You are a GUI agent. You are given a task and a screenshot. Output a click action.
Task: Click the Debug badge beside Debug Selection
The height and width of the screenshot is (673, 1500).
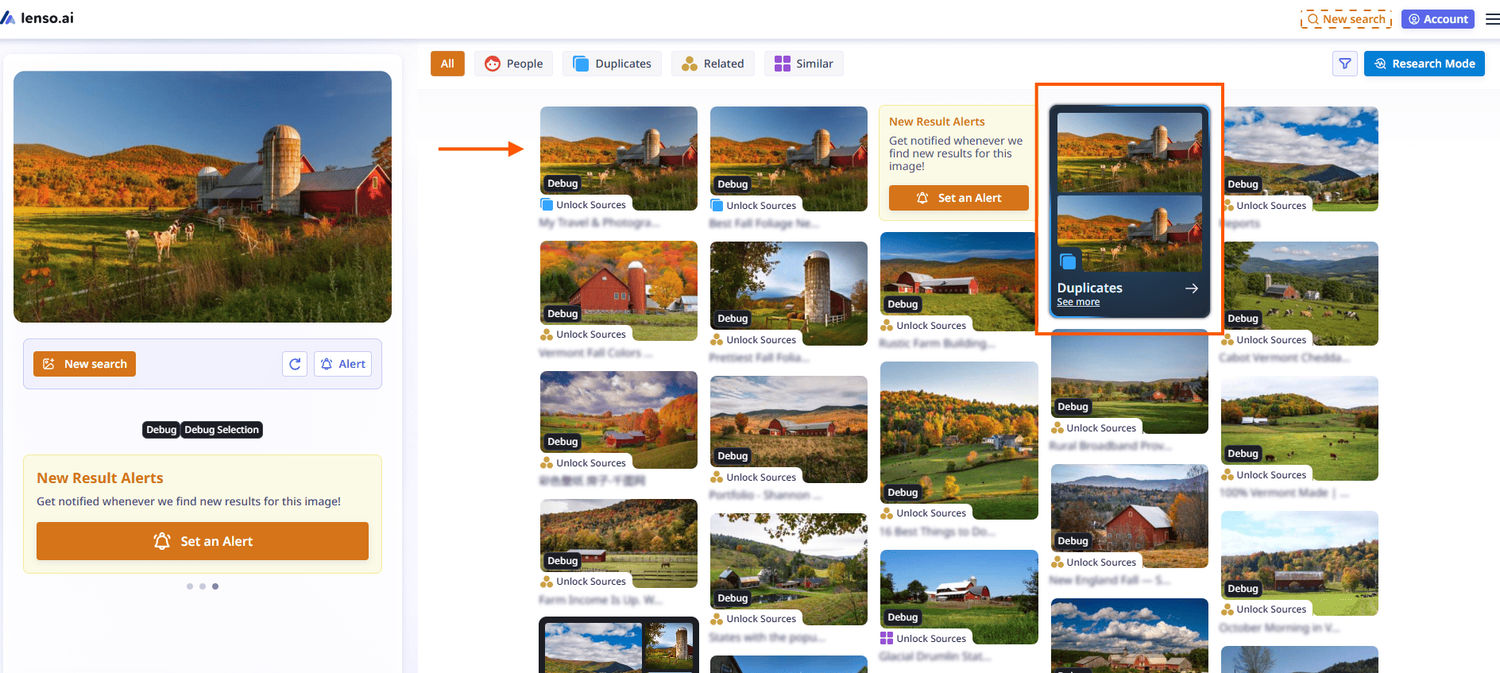point(161,430)
